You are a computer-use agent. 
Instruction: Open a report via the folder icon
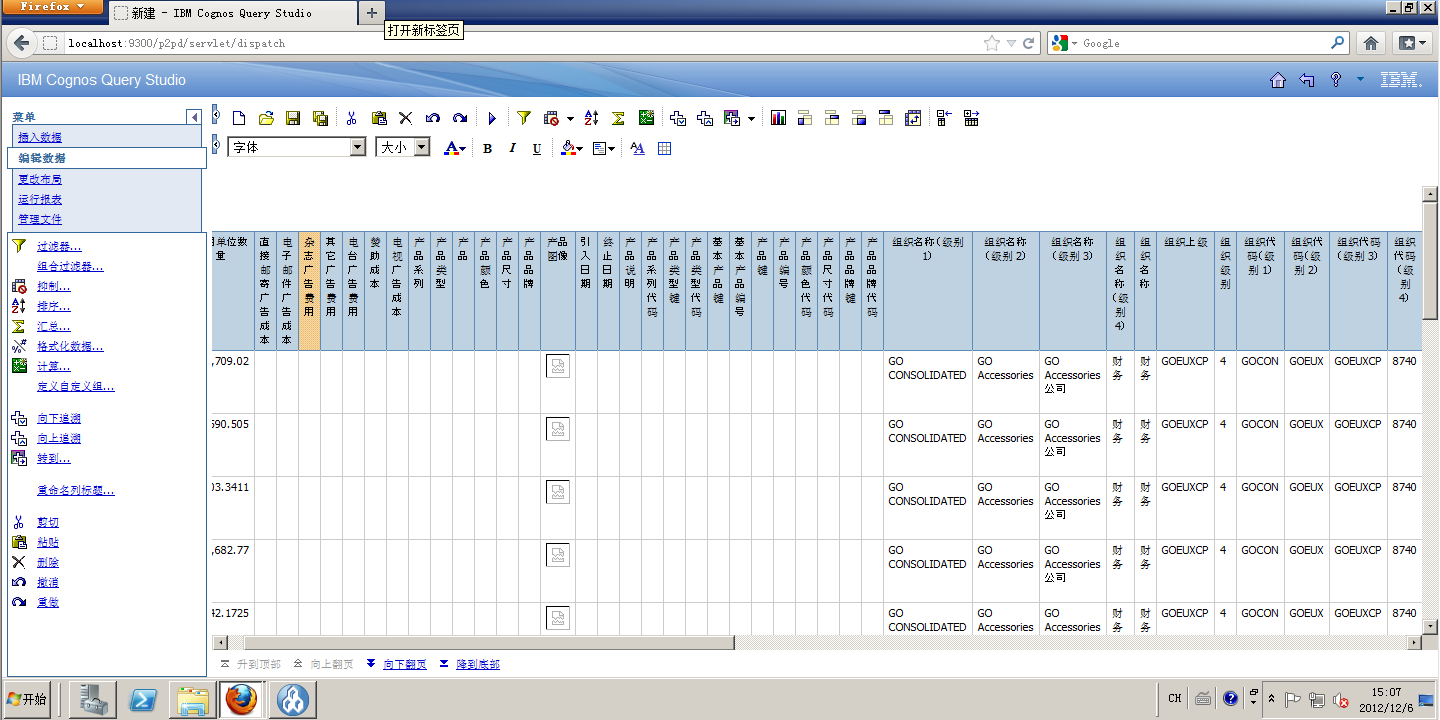click(x=266, y=118)
